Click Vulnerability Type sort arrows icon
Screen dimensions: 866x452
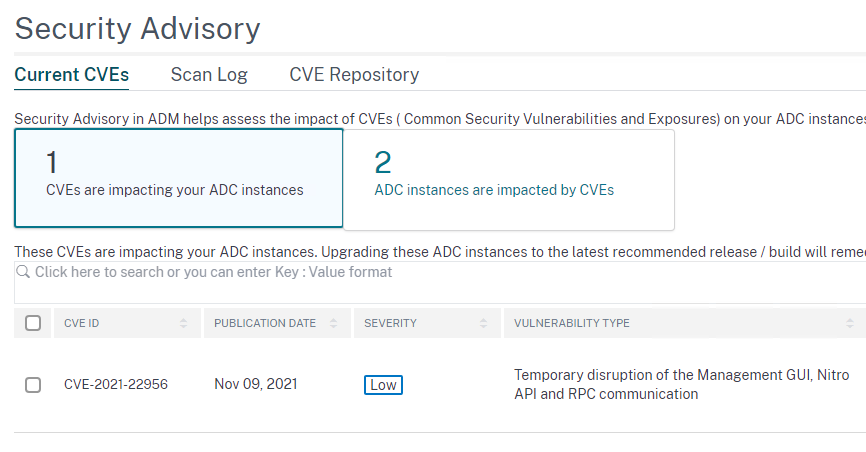(850, 323)
